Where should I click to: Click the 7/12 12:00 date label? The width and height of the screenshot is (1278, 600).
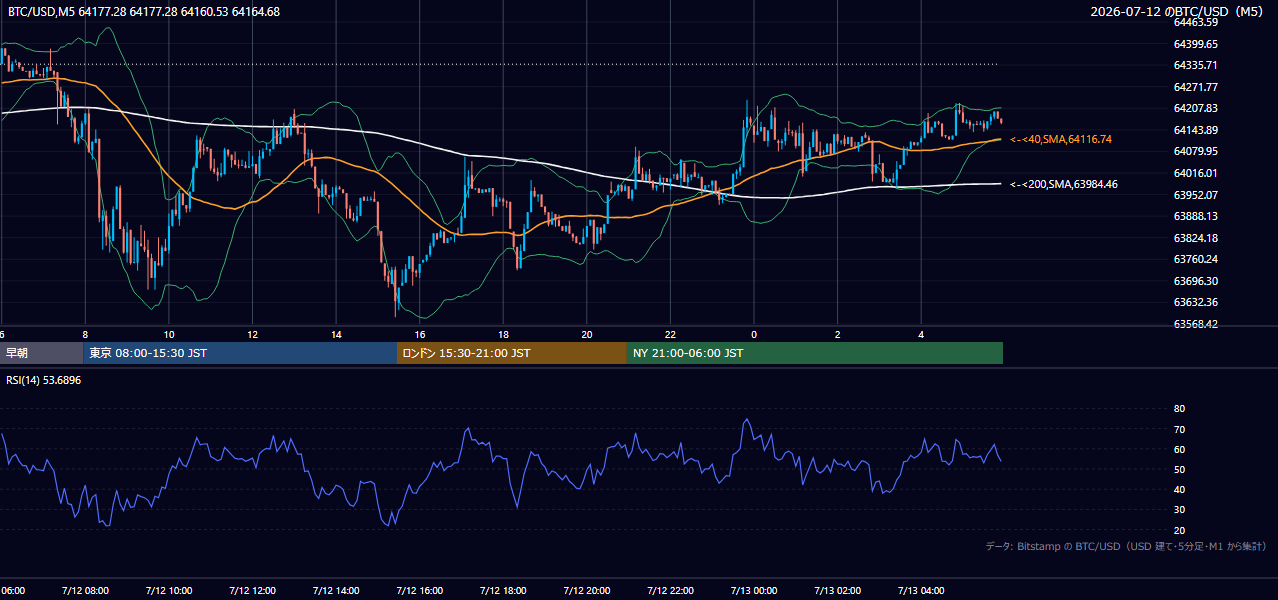[252, 590]
